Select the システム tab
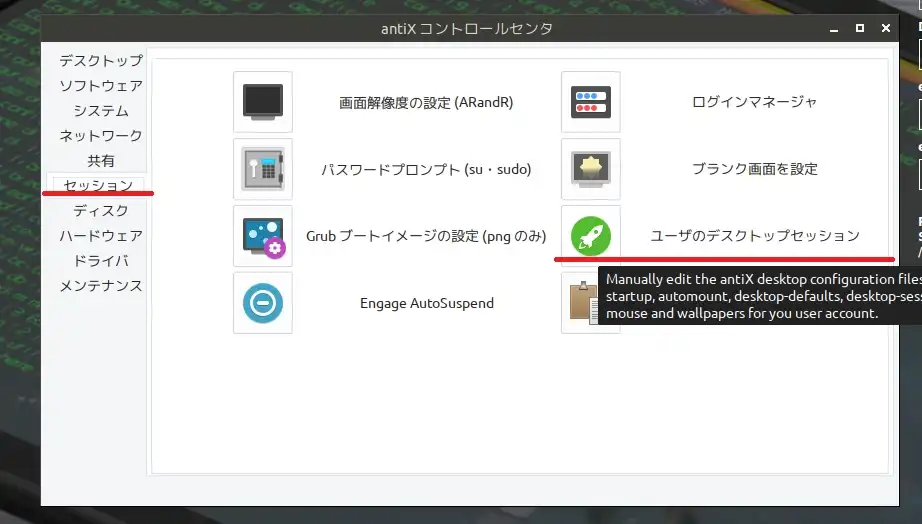This screenshot has height=524, width=922. click(x=100, y=111)
